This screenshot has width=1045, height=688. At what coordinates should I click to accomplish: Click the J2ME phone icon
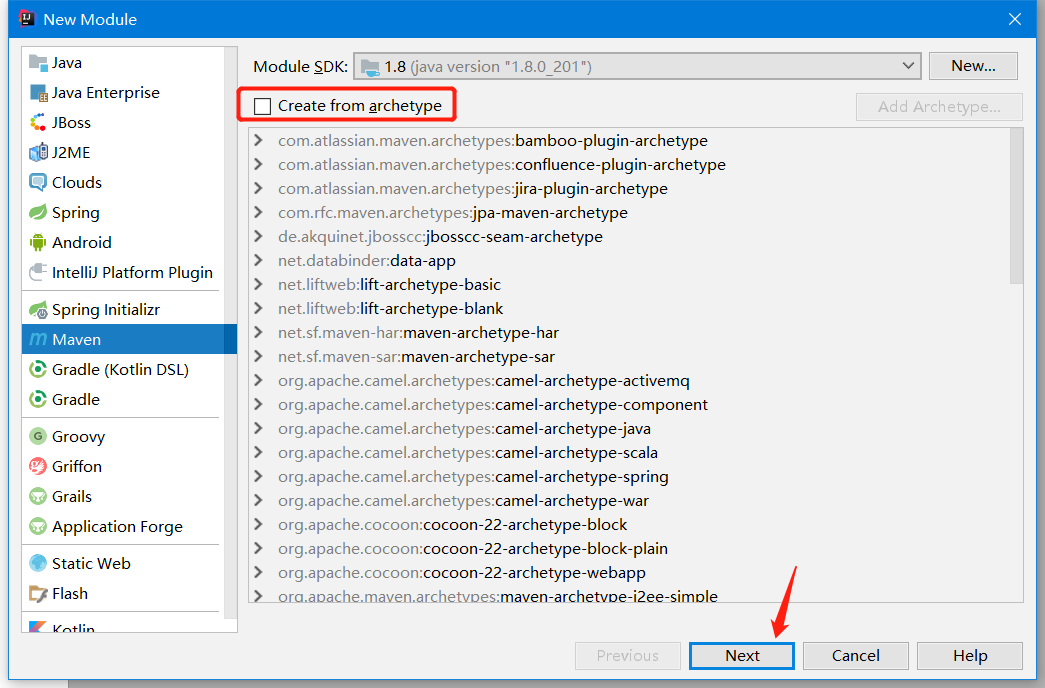(x=38, y=153)
